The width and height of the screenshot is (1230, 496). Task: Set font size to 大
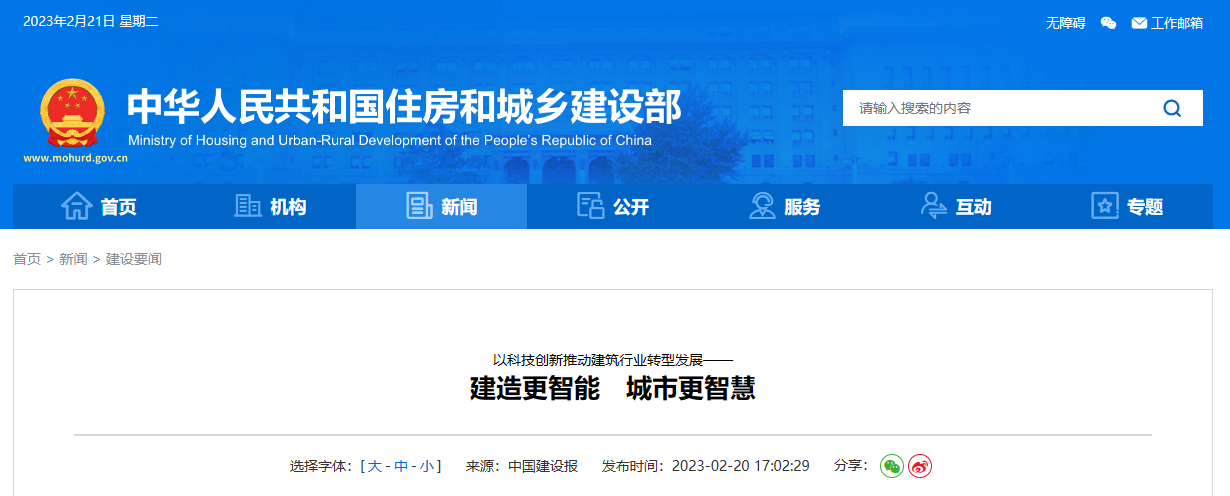375,466
